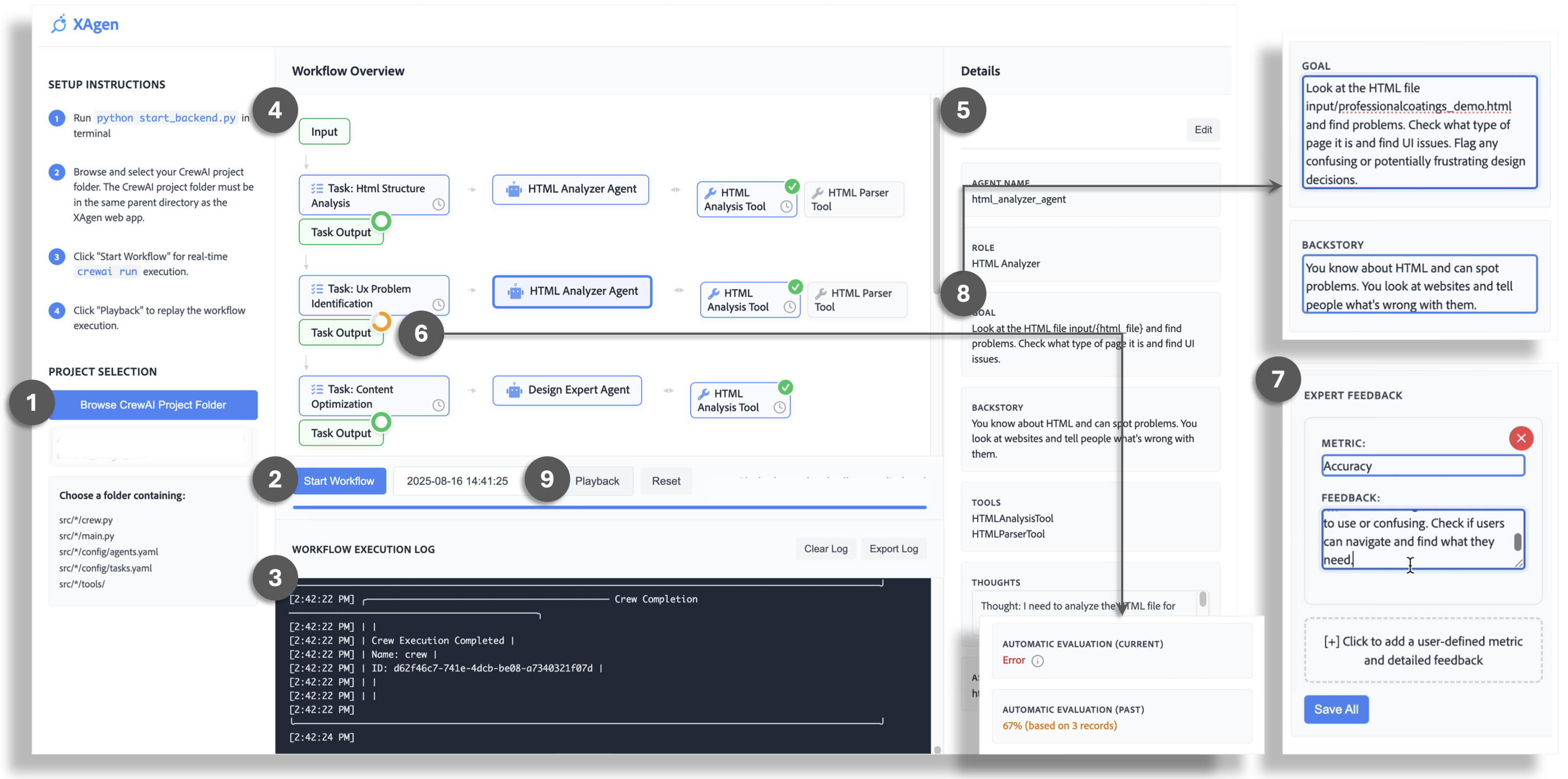Click clock icon on Html Structure Analysis task

coord(438,204)
